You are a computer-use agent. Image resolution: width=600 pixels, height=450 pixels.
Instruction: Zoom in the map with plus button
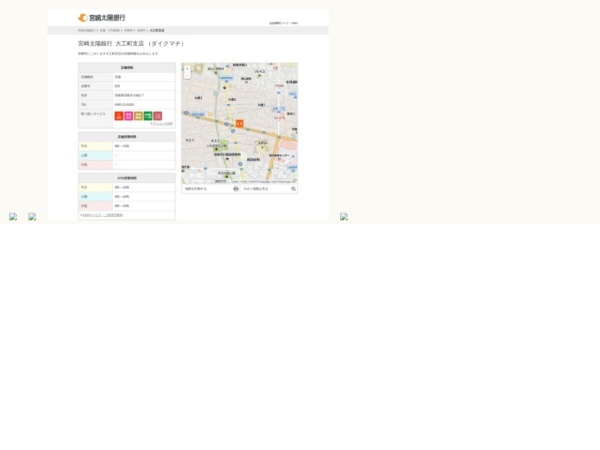[187, 69]
